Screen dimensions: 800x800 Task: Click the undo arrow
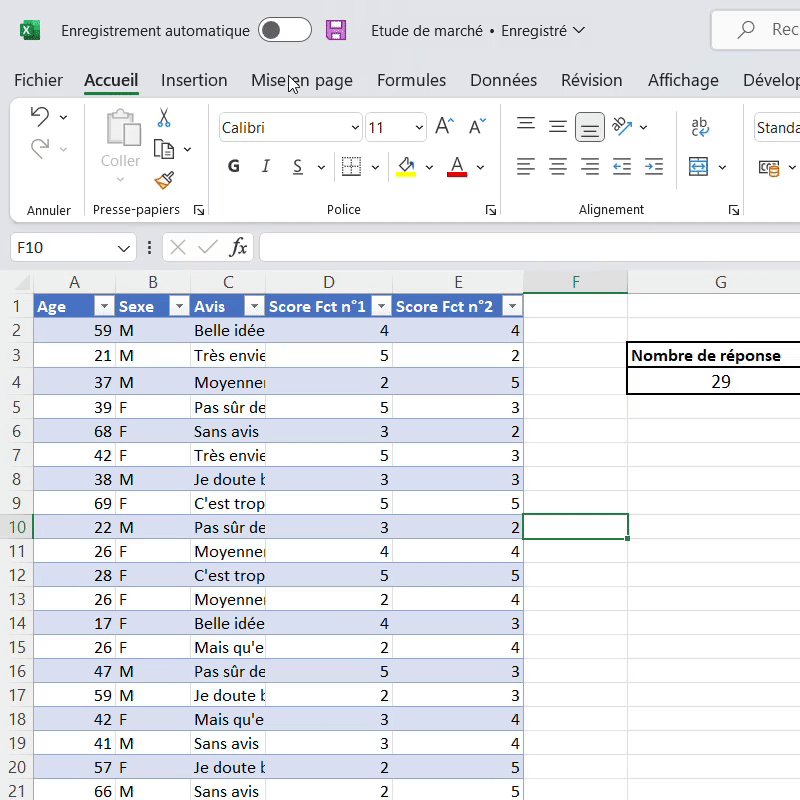tap(41, 117)
